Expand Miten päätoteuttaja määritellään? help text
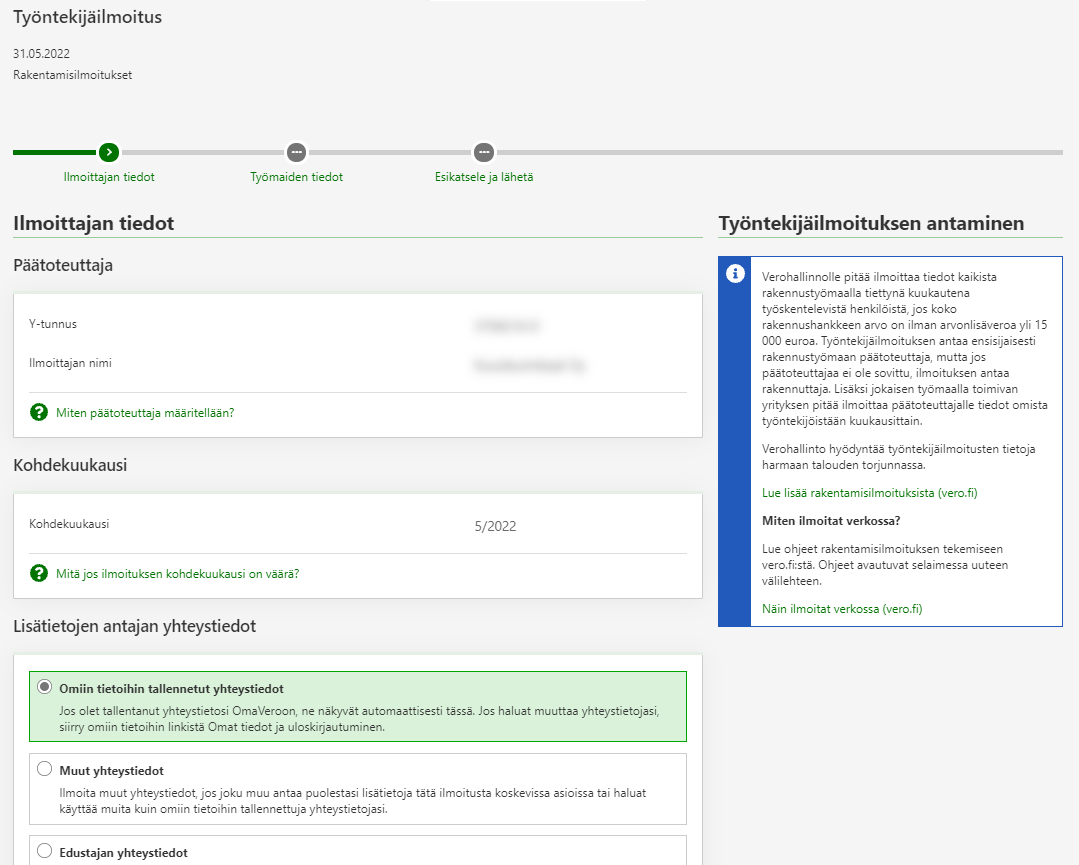Image resolution: width=1079 pixels, height=865 pixels. (145, 412)
